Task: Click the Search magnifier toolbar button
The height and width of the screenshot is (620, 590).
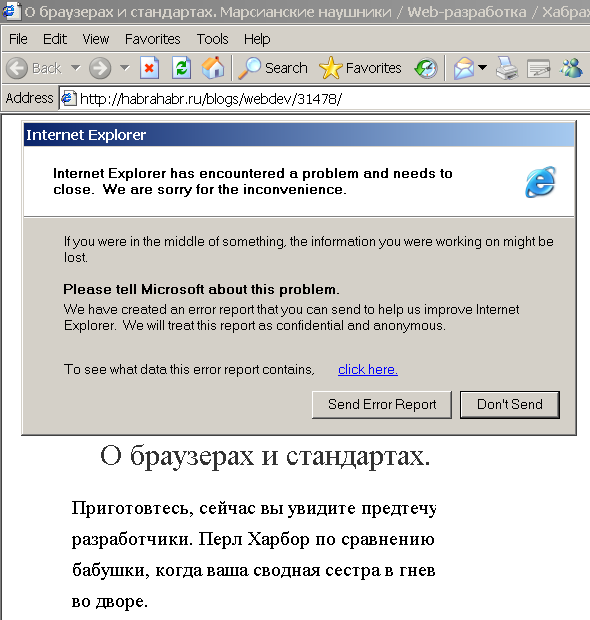Action: point(273,68)
